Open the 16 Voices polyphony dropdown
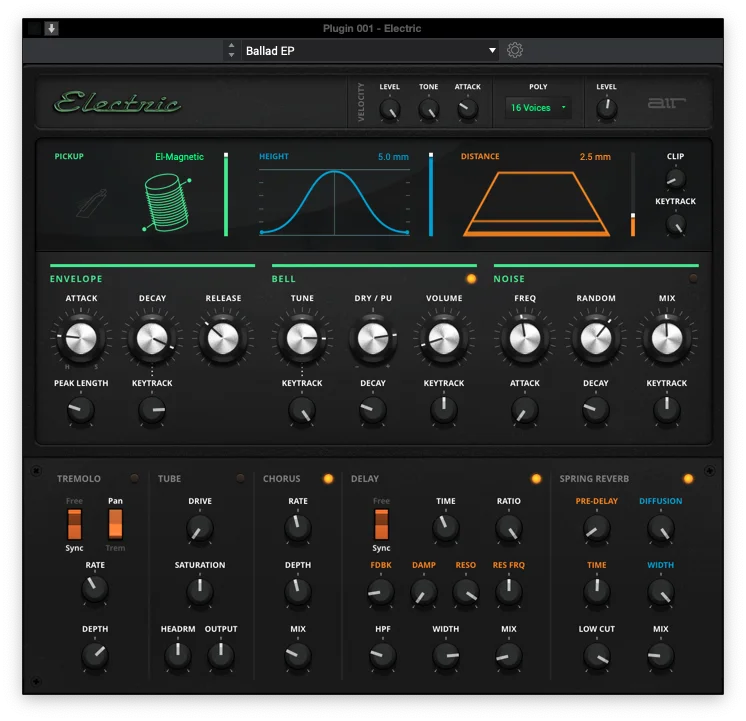This screenshot has height=721, width=746. [x=538, y=108]
